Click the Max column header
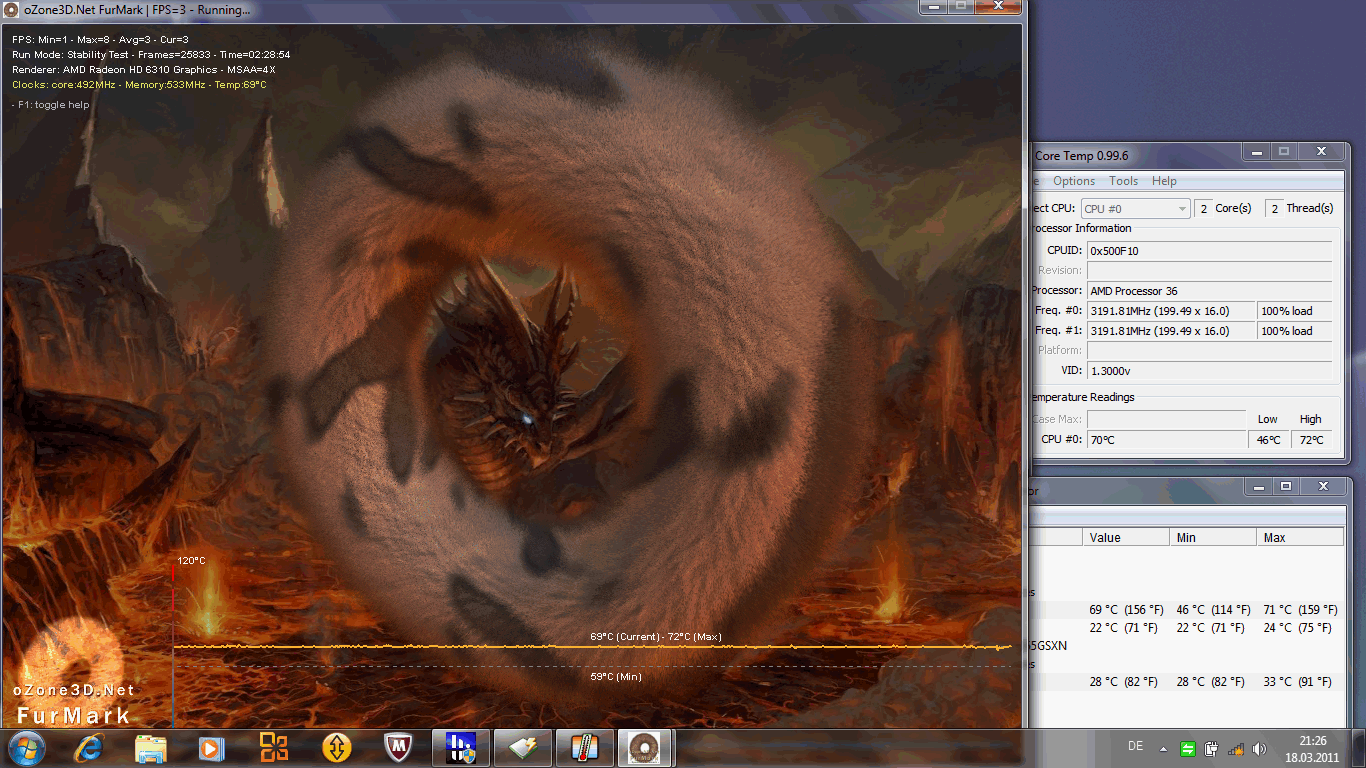The height and width of the screenshot is (768, 1366). 1300,538
